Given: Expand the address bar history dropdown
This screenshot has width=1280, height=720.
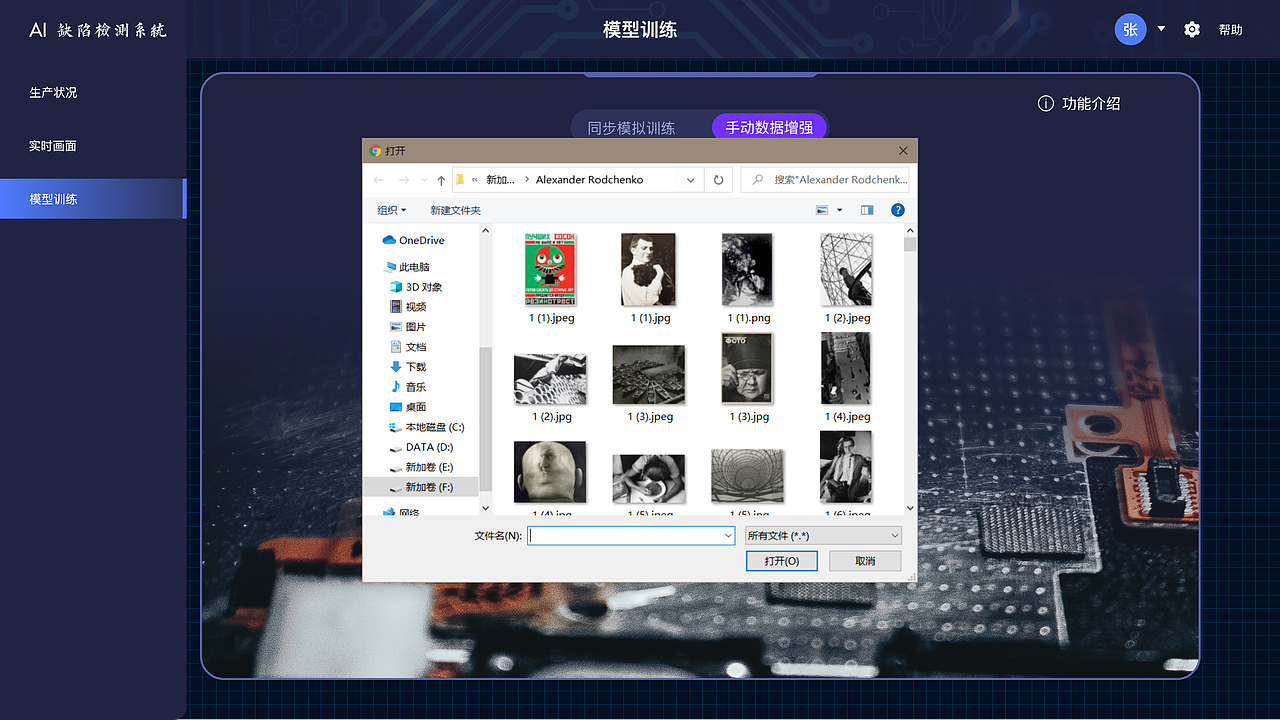Looking at the screenshot, I should (x=690, y=180).
